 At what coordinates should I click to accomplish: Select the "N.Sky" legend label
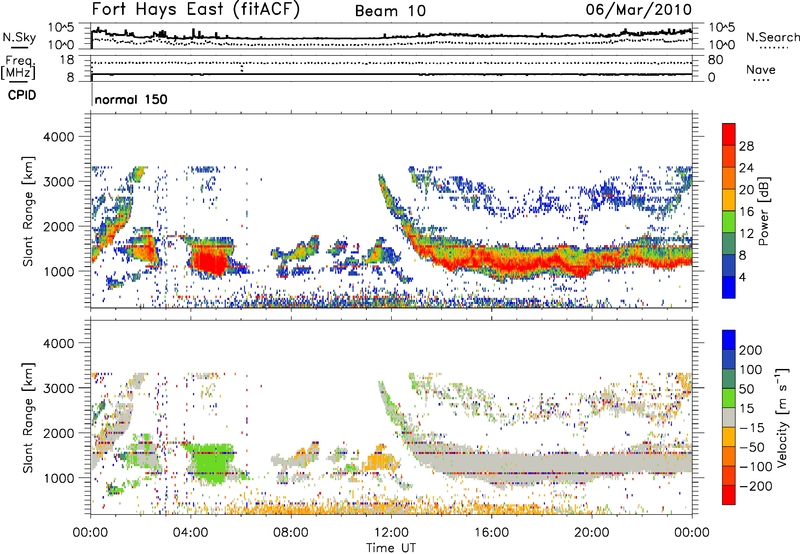(19, 37)
